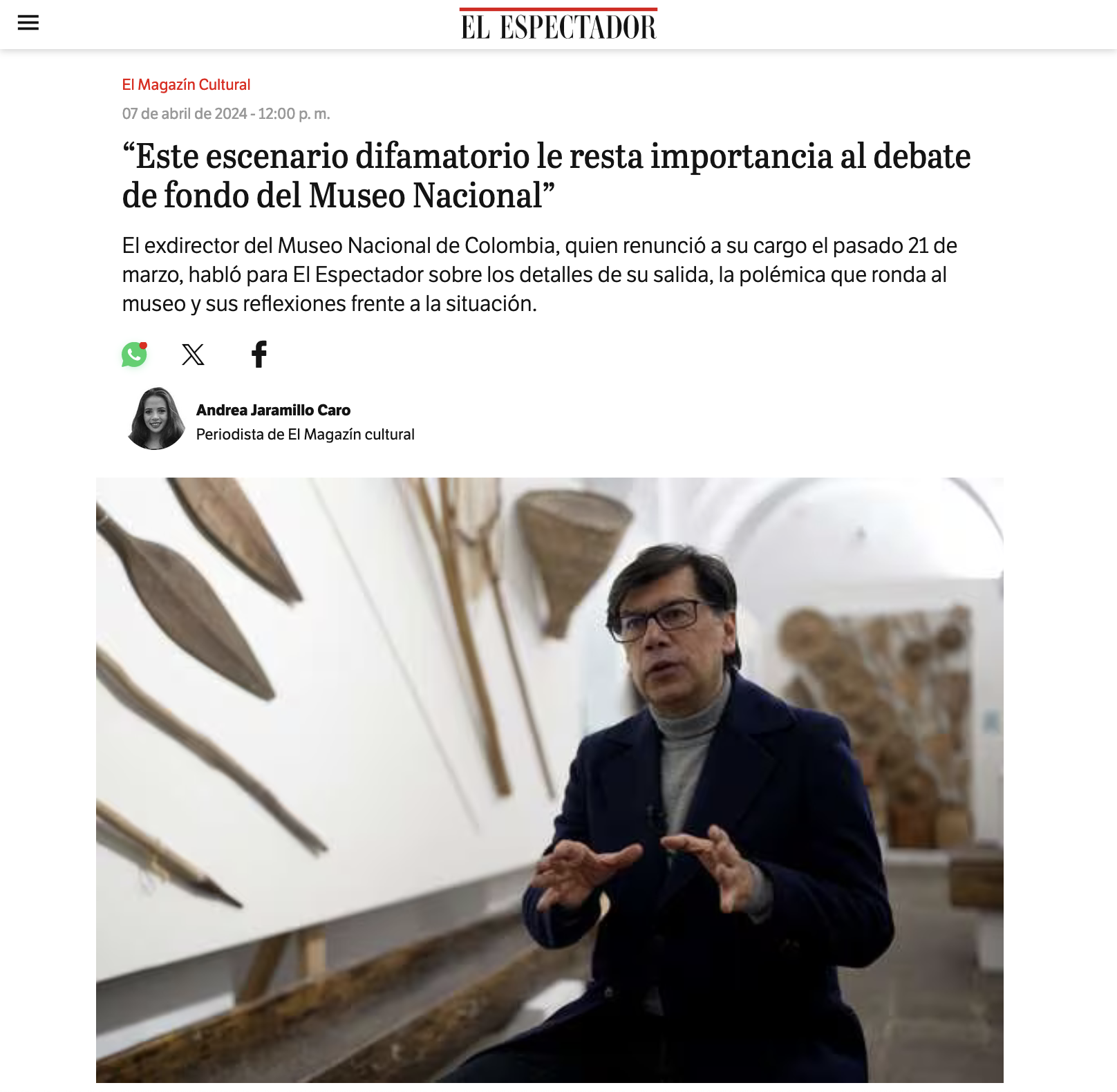Go to El Magazín Cultural section
This screenshot has height=1092, width=1117.
pyautogui.click(x=186, y=84)
